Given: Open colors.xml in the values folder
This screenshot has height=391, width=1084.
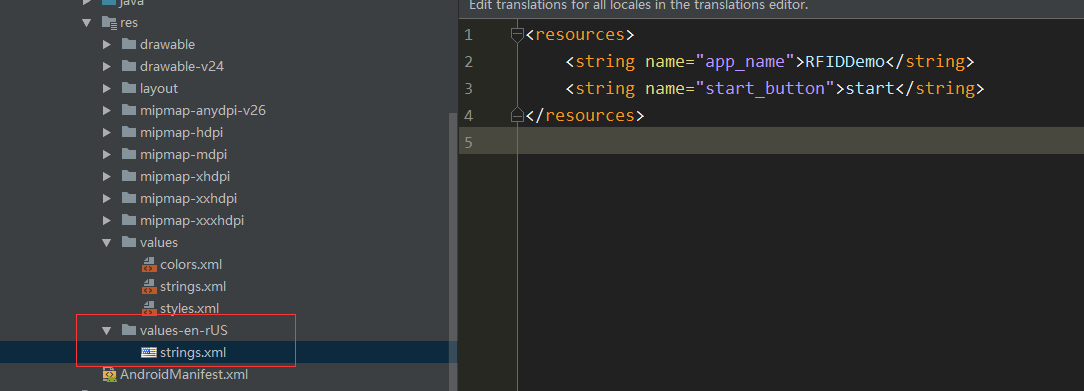Looking at the screenshot, I should pos(191,265).
